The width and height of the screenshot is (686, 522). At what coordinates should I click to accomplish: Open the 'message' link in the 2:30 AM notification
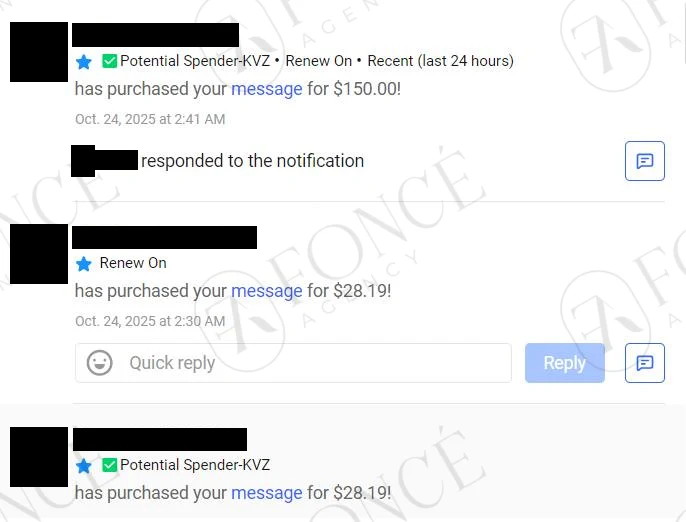[266, 291]
